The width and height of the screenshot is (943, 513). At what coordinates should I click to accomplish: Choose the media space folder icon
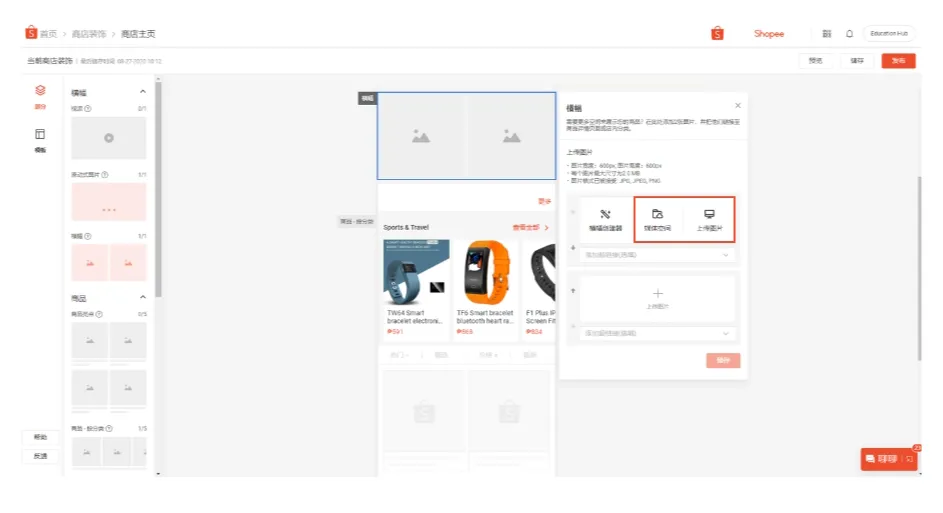[x=657, y=220]
